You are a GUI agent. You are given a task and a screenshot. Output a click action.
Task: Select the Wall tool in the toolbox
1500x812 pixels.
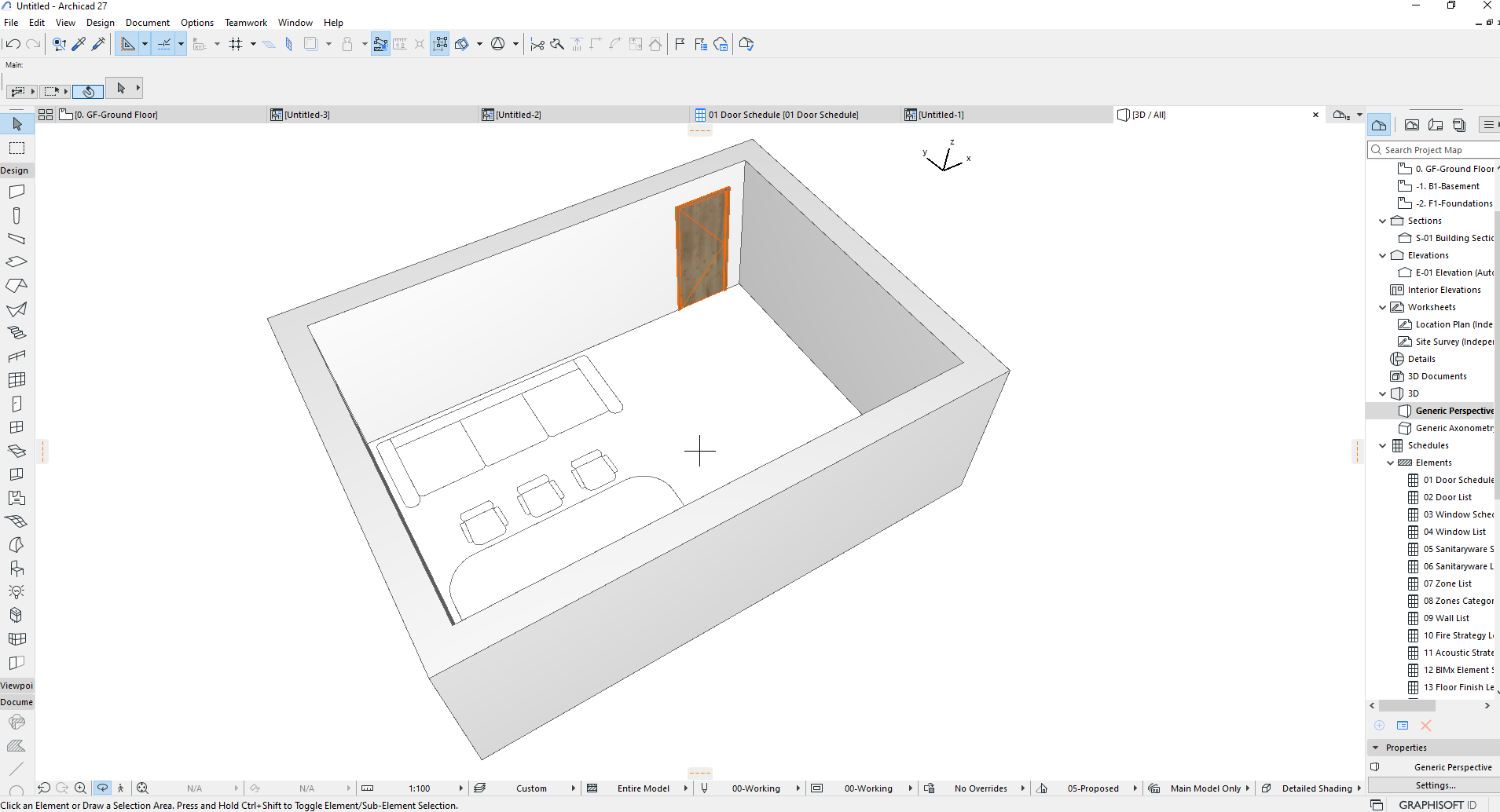click(17, 191)
